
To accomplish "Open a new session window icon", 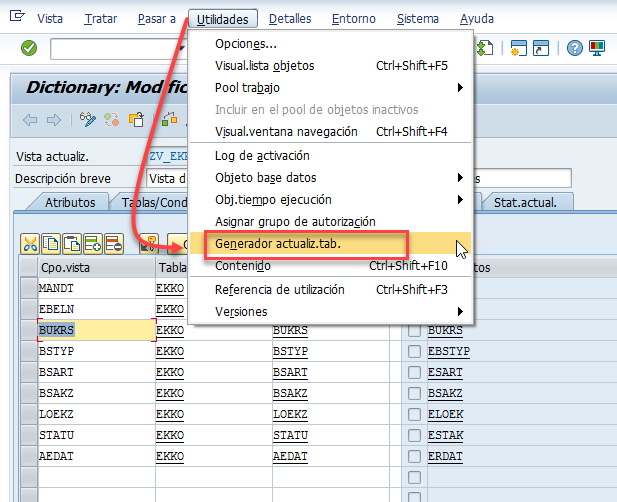I will coord(519,48).
